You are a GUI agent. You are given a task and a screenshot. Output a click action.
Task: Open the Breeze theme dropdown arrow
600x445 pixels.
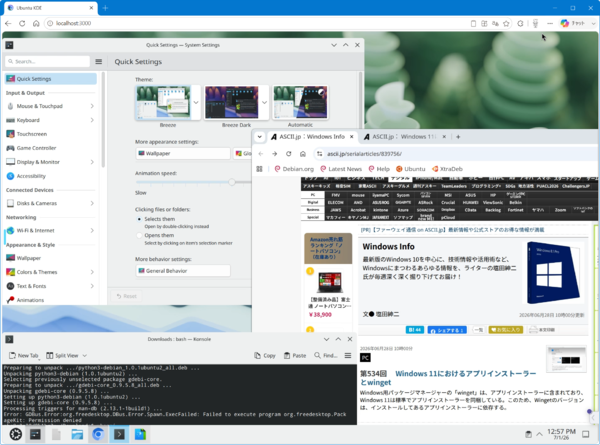[x=196, y=103]
